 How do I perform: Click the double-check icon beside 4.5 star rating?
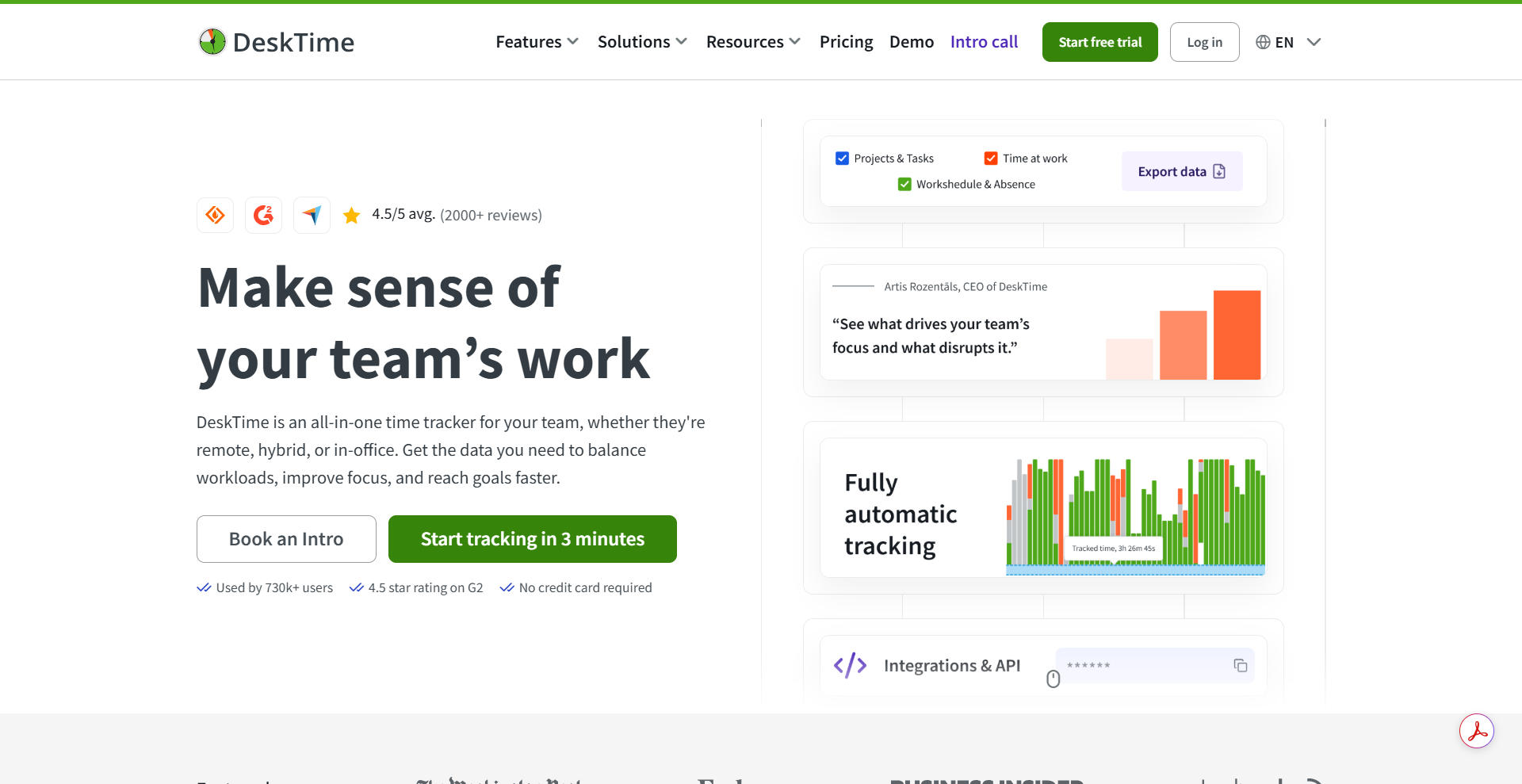click(356, 587)
